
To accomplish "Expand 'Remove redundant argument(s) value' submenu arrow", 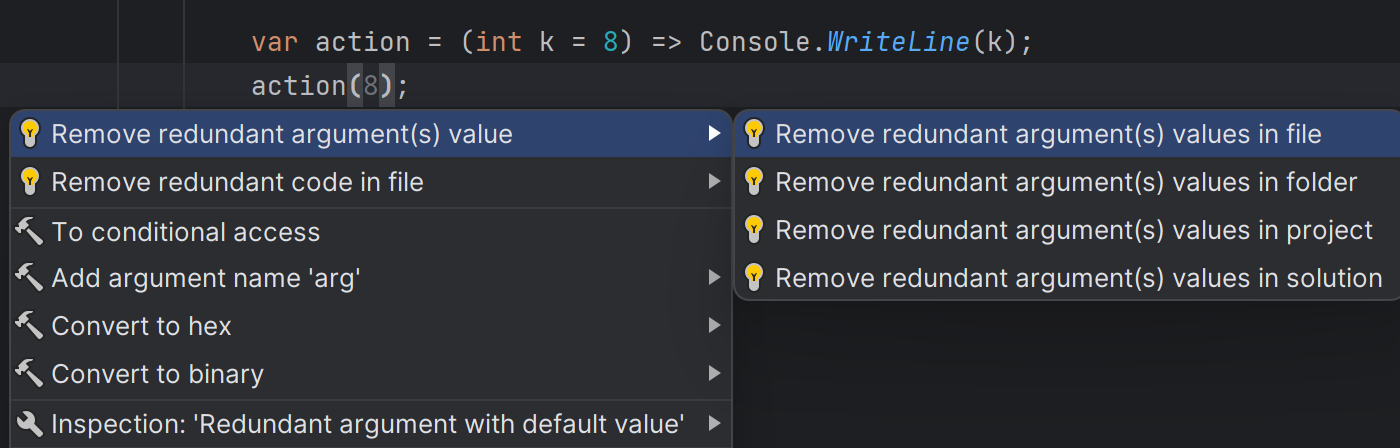I will click(x=713, y=134).
